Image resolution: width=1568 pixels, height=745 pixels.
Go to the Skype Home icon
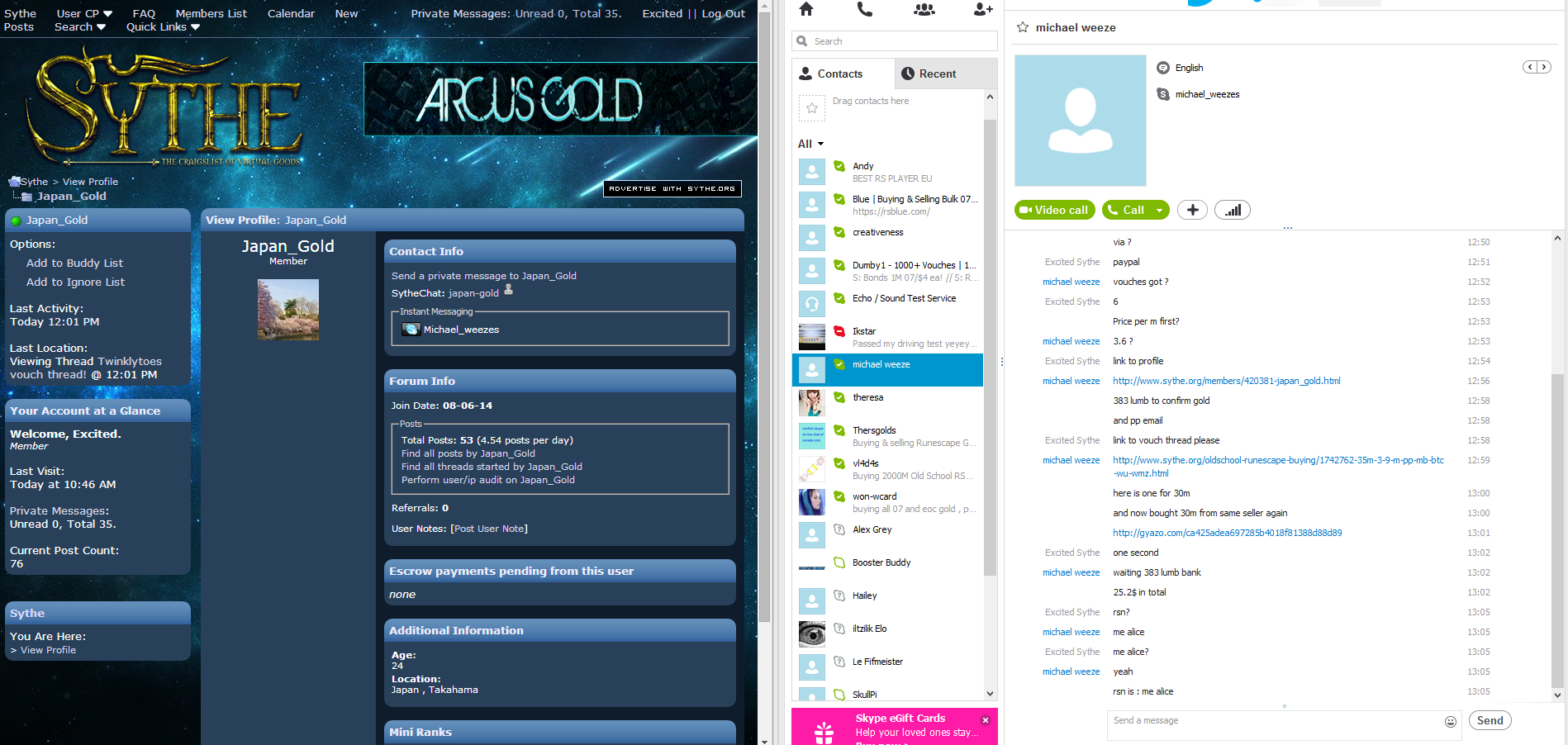(806, 9)
